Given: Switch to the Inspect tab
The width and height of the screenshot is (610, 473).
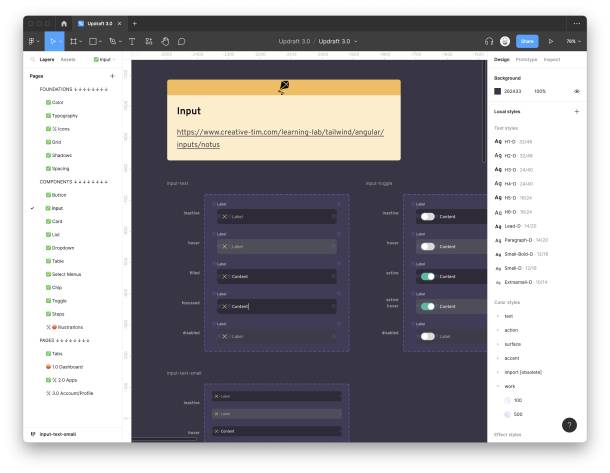Looking at the screenshot, I should point(552,60).
